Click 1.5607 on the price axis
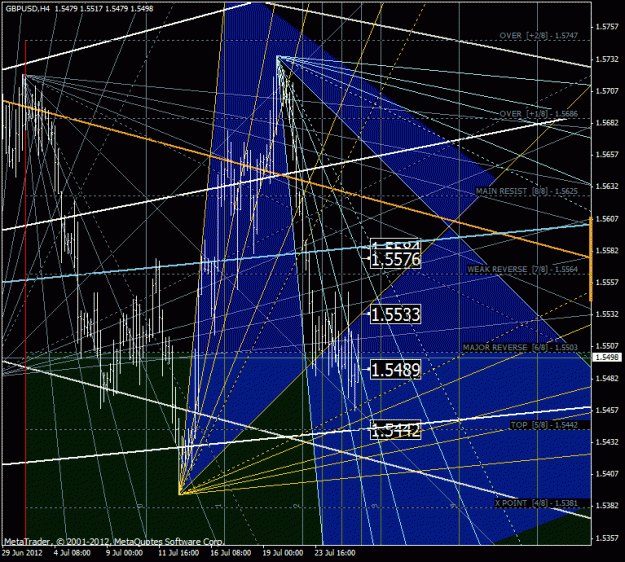The image size is (625, 562). click(607, 219)
